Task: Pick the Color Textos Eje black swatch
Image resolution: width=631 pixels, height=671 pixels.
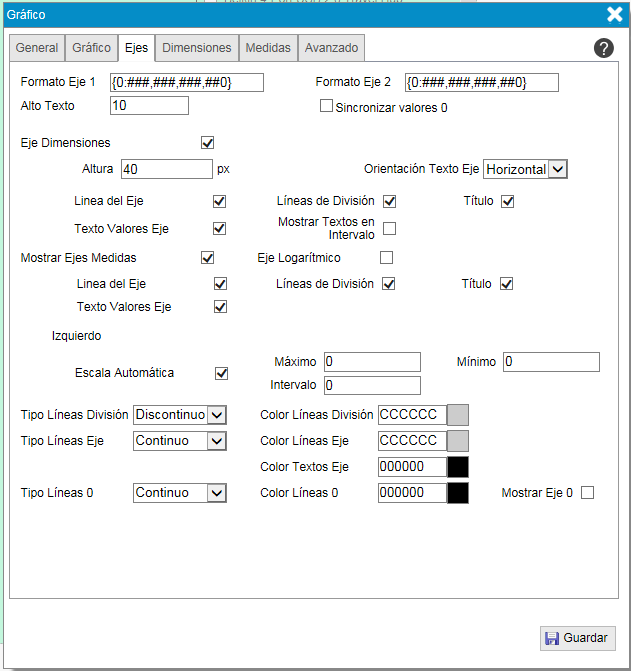Action: tap(457, 466)
